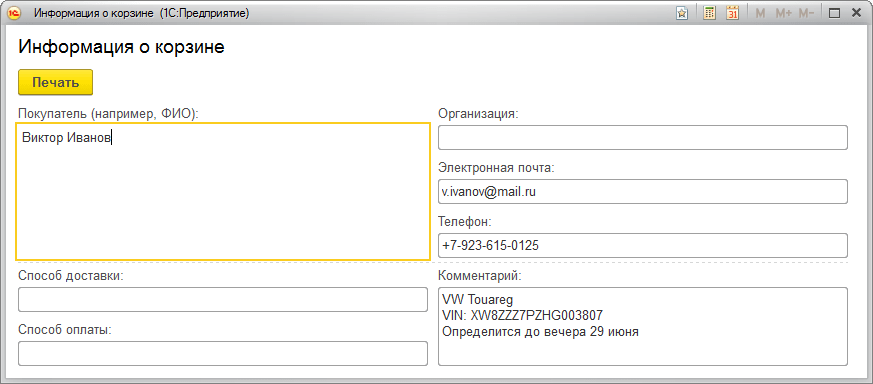Click the Организация input field
The height and width of the screenshot is (384, 873).
click(x=643, y=137)
